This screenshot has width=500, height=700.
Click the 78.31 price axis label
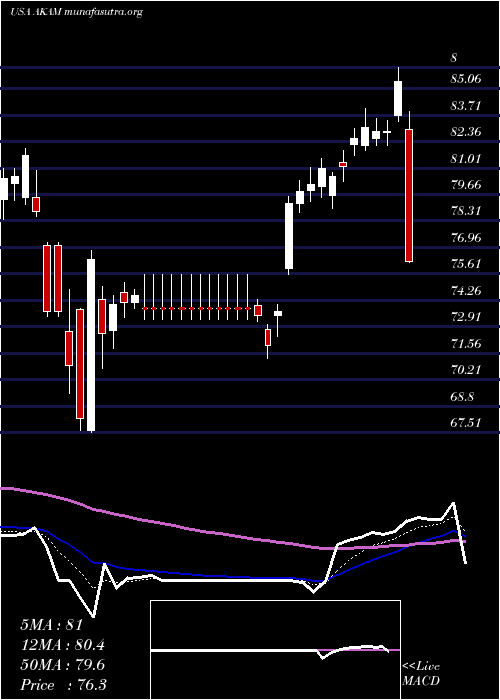coord(466,211)
